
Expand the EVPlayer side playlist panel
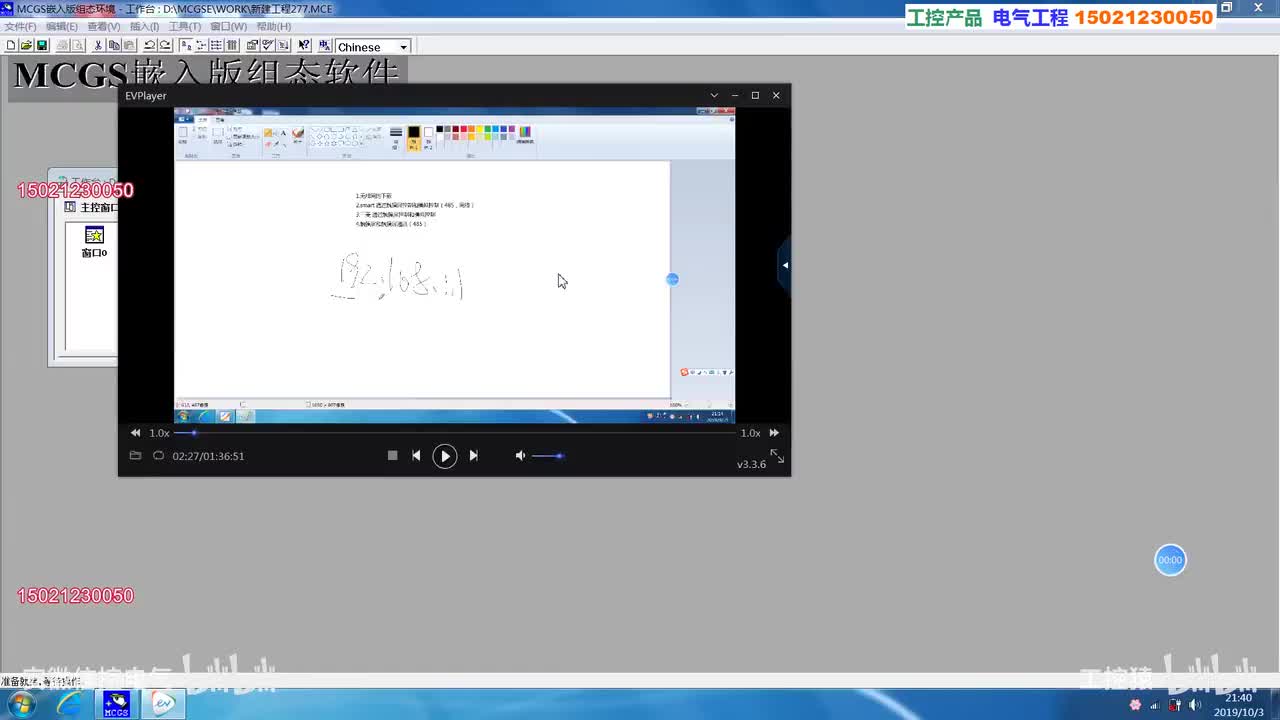pos(785,265)
